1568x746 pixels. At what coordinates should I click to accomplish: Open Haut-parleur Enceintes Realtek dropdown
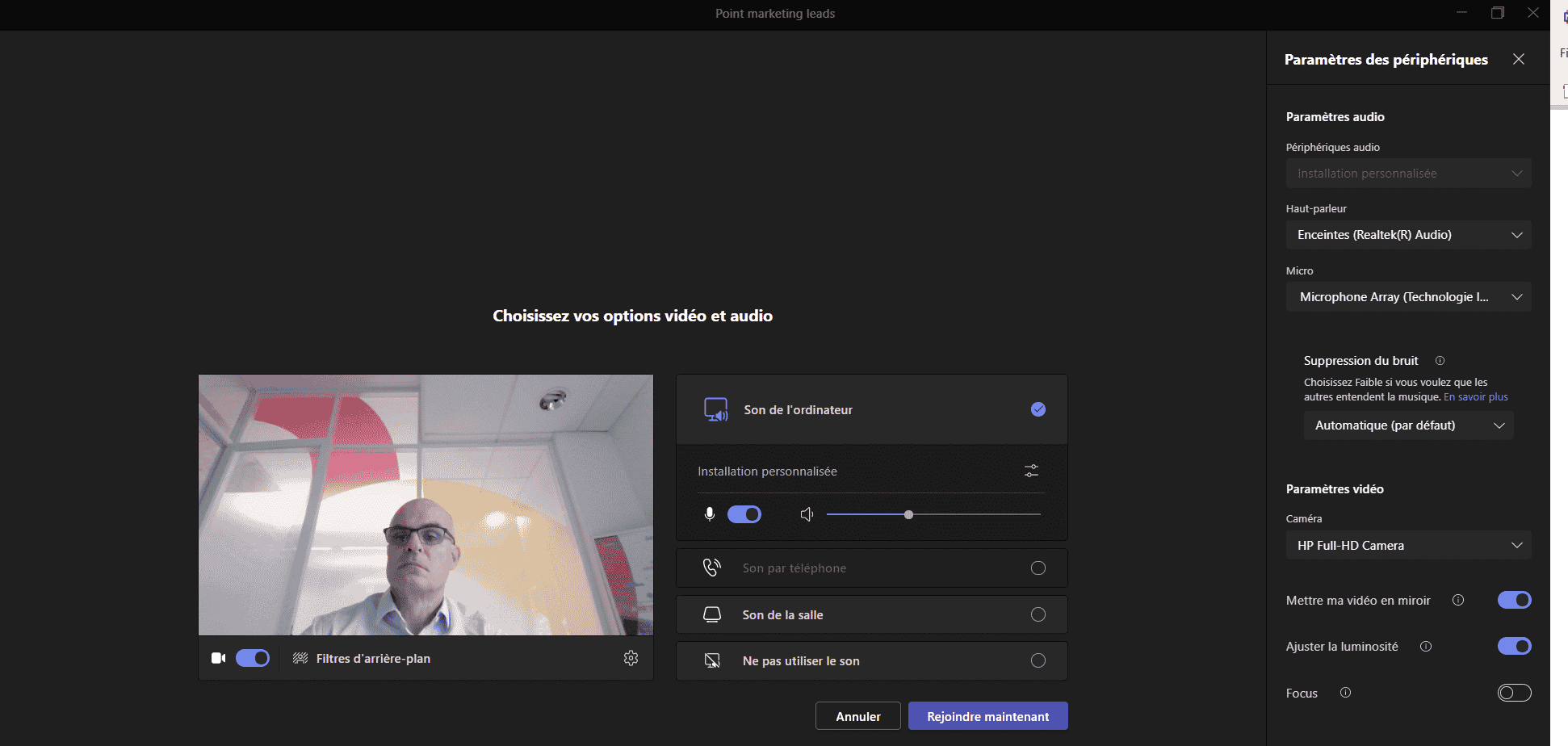click(1409, 235)
